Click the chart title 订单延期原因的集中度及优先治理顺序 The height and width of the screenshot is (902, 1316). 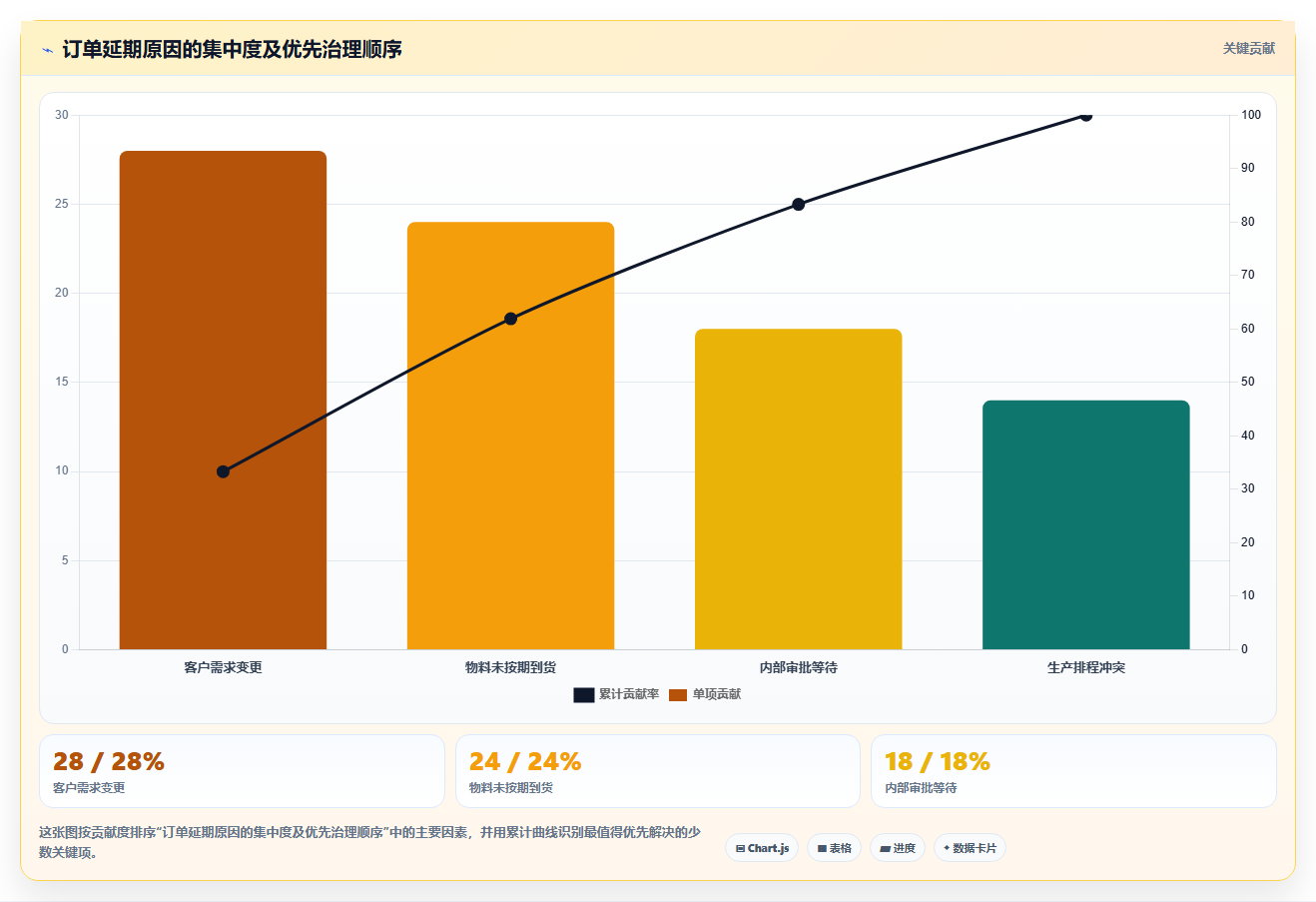pyautogui.click(x=232, y=49)
